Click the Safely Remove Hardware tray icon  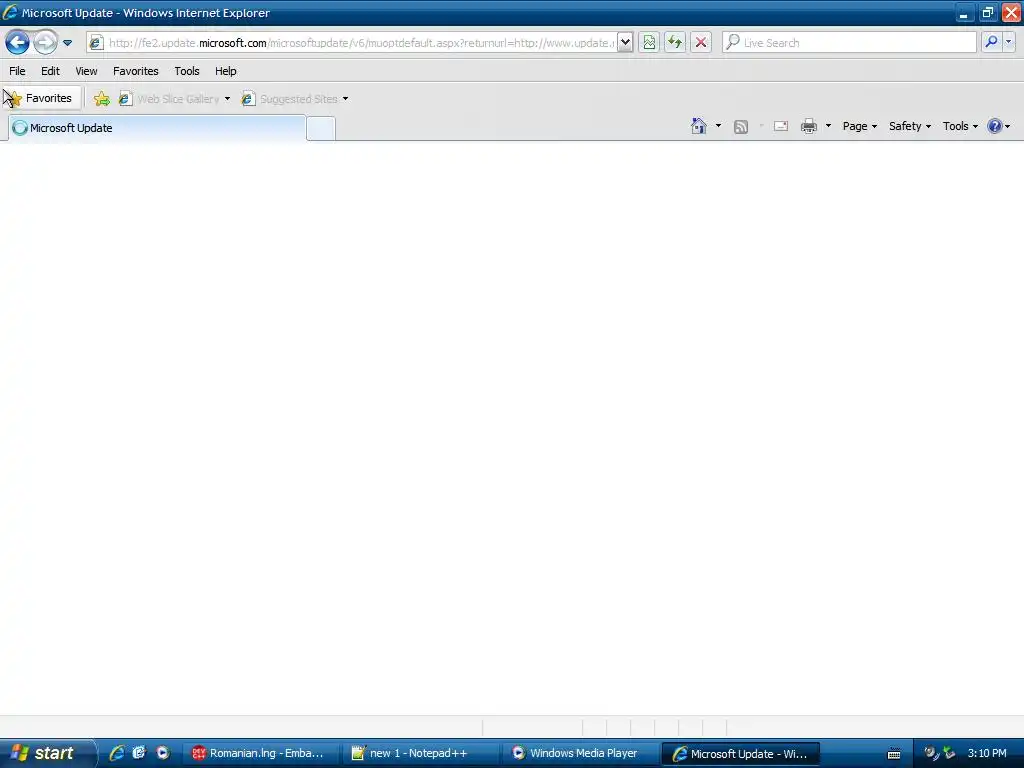949,753
